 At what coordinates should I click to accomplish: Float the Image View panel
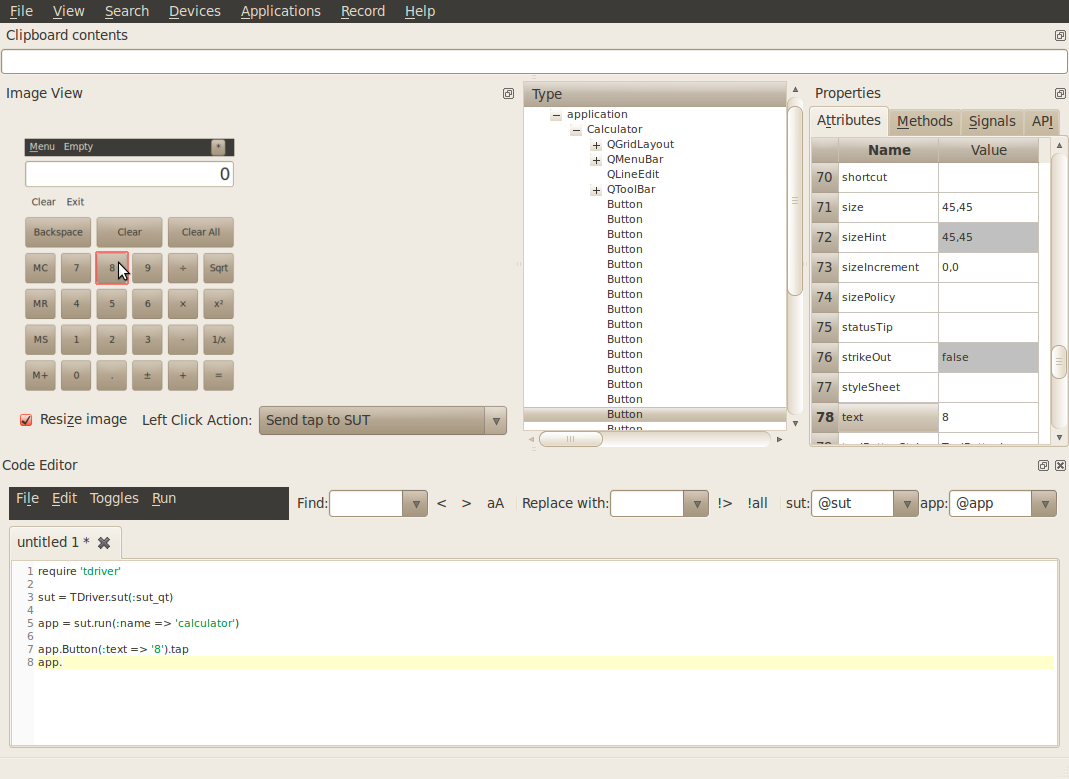508,94
